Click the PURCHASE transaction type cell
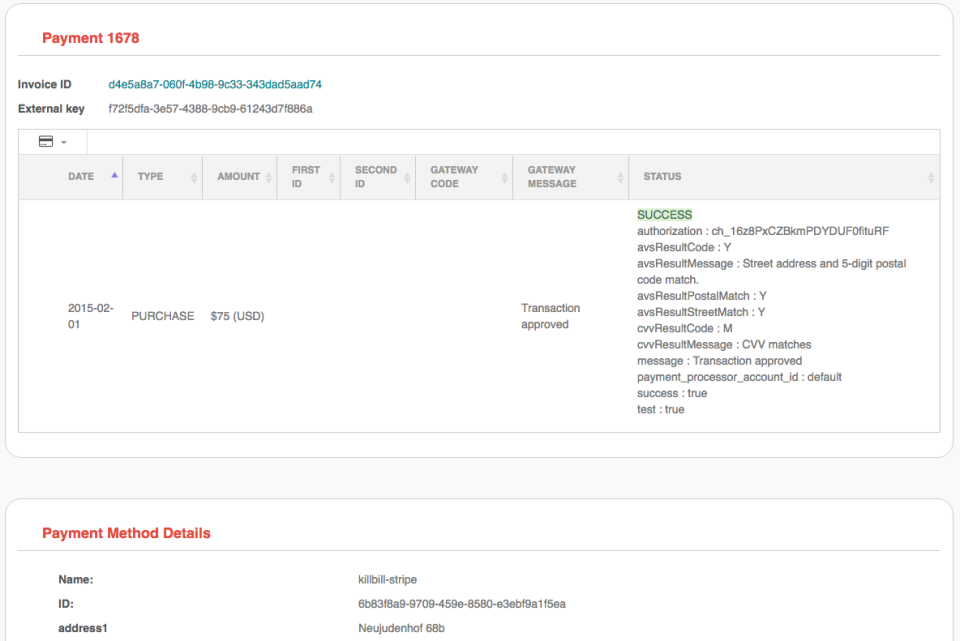 pos(163,316)
